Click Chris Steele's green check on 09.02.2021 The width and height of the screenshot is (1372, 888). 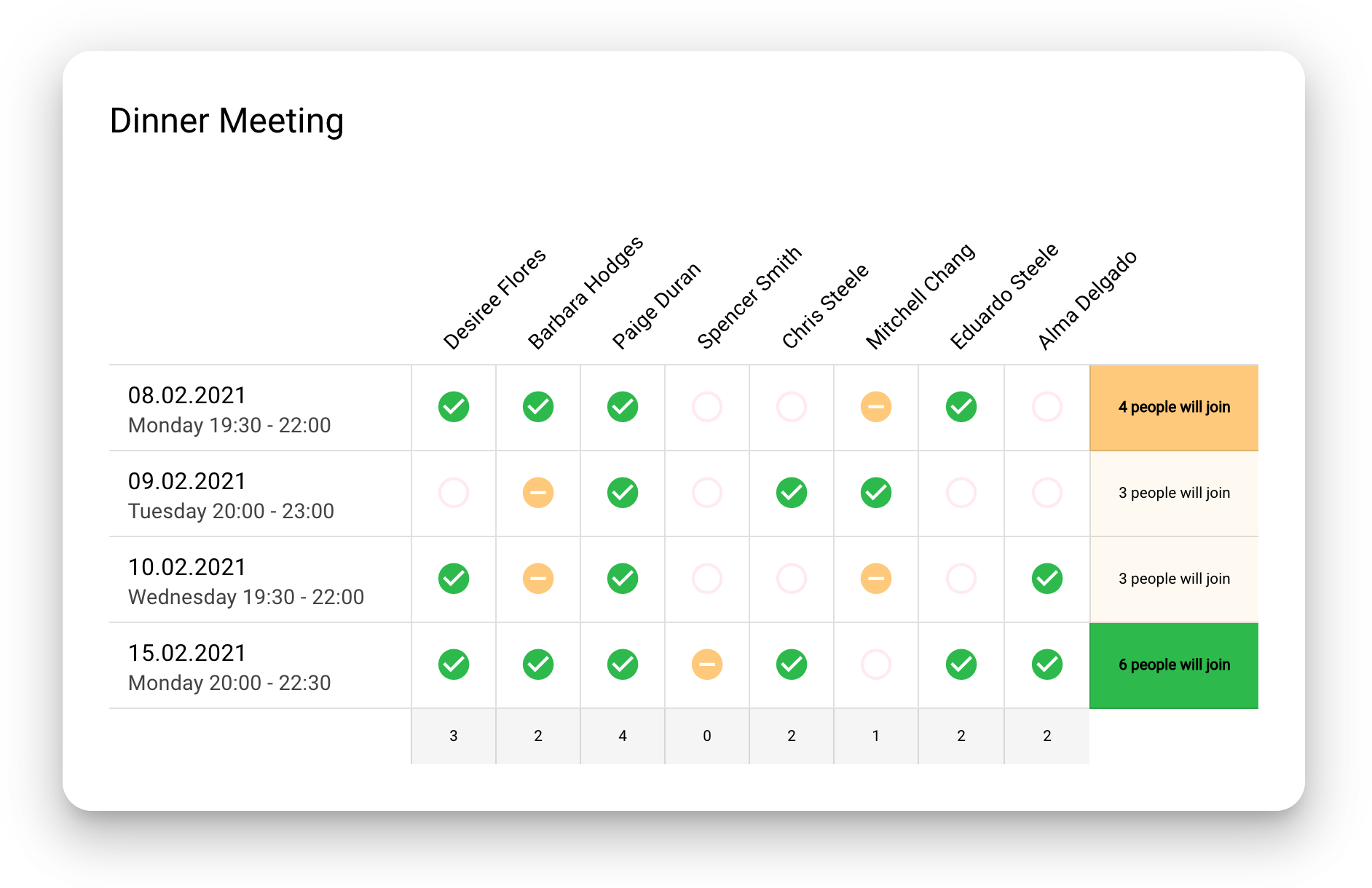pos(792,493)
